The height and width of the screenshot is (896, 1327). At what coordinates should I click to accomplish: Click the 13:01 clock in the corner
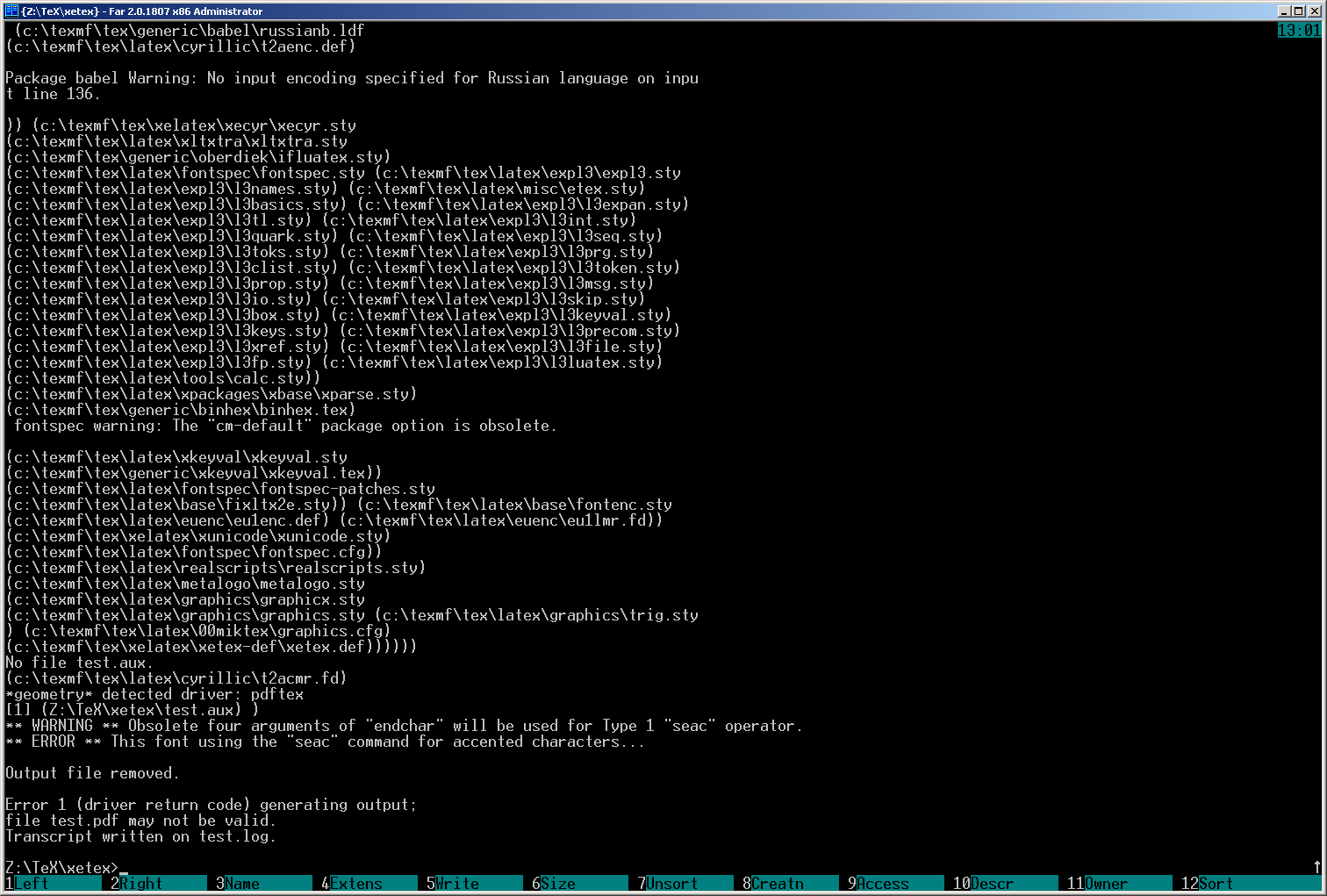(1299, 31)
